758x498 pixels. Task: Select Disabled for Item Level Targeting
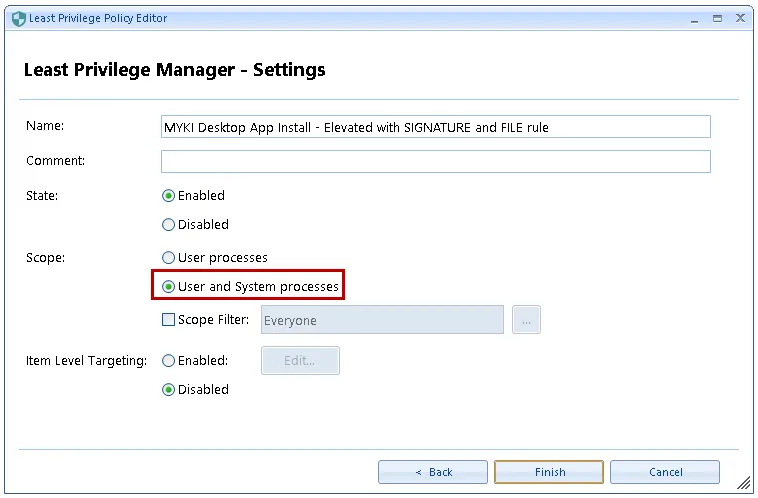point(168,390)
